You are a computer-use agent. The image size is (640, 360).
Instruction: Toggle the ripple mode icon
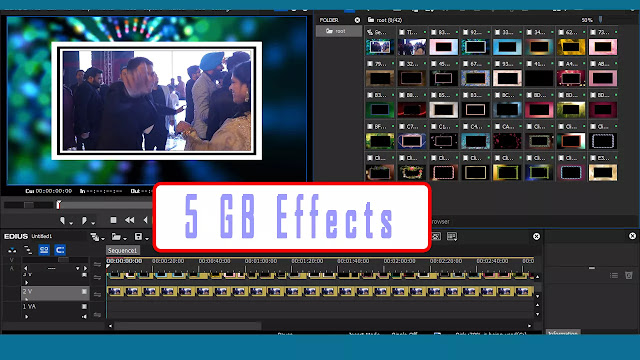point(28,250)
